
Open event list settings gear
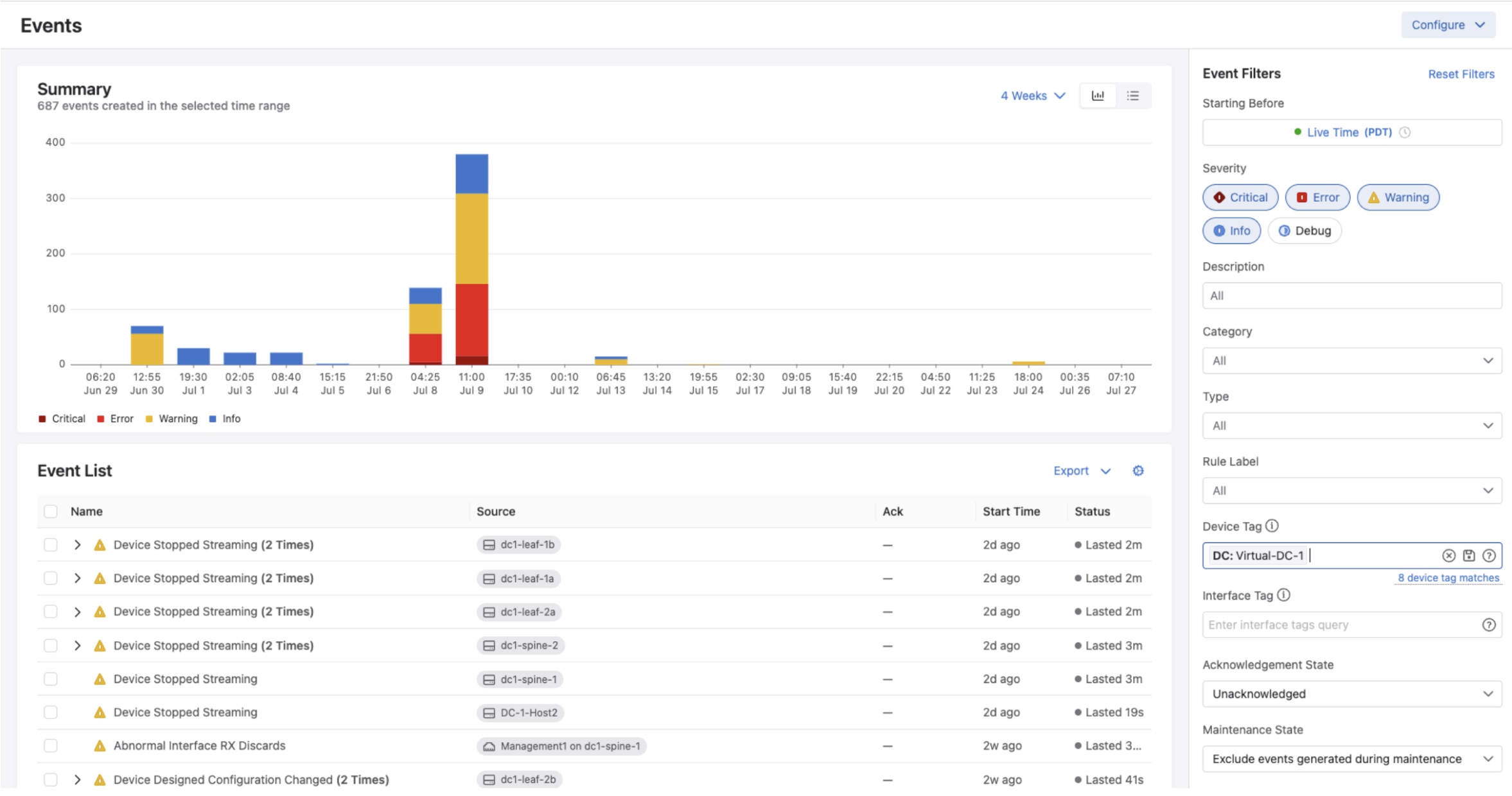[x=1138, y=471]
